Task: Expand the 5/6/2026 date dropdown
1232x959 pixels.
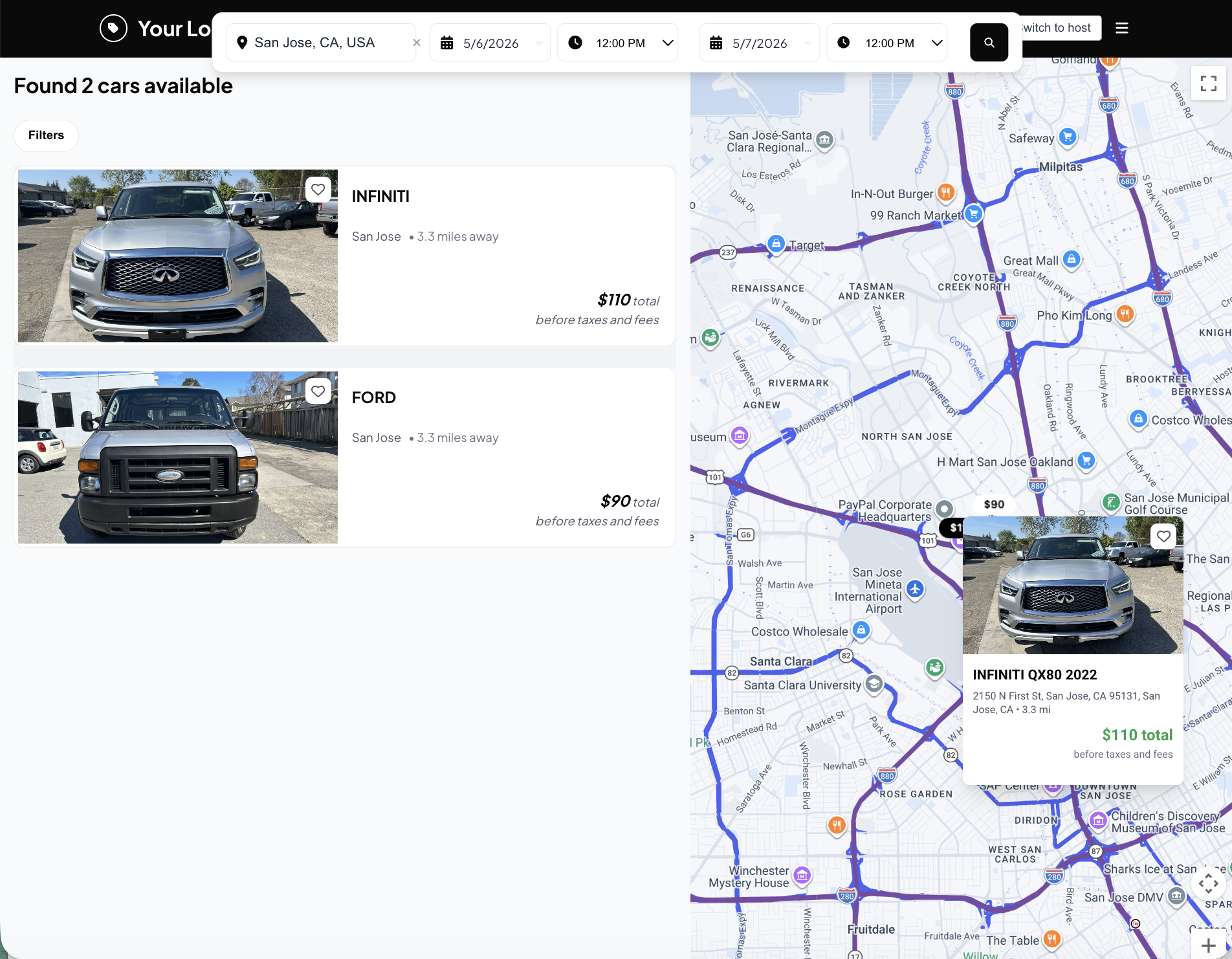Action: pyautogui.click(x=538, y=42)
